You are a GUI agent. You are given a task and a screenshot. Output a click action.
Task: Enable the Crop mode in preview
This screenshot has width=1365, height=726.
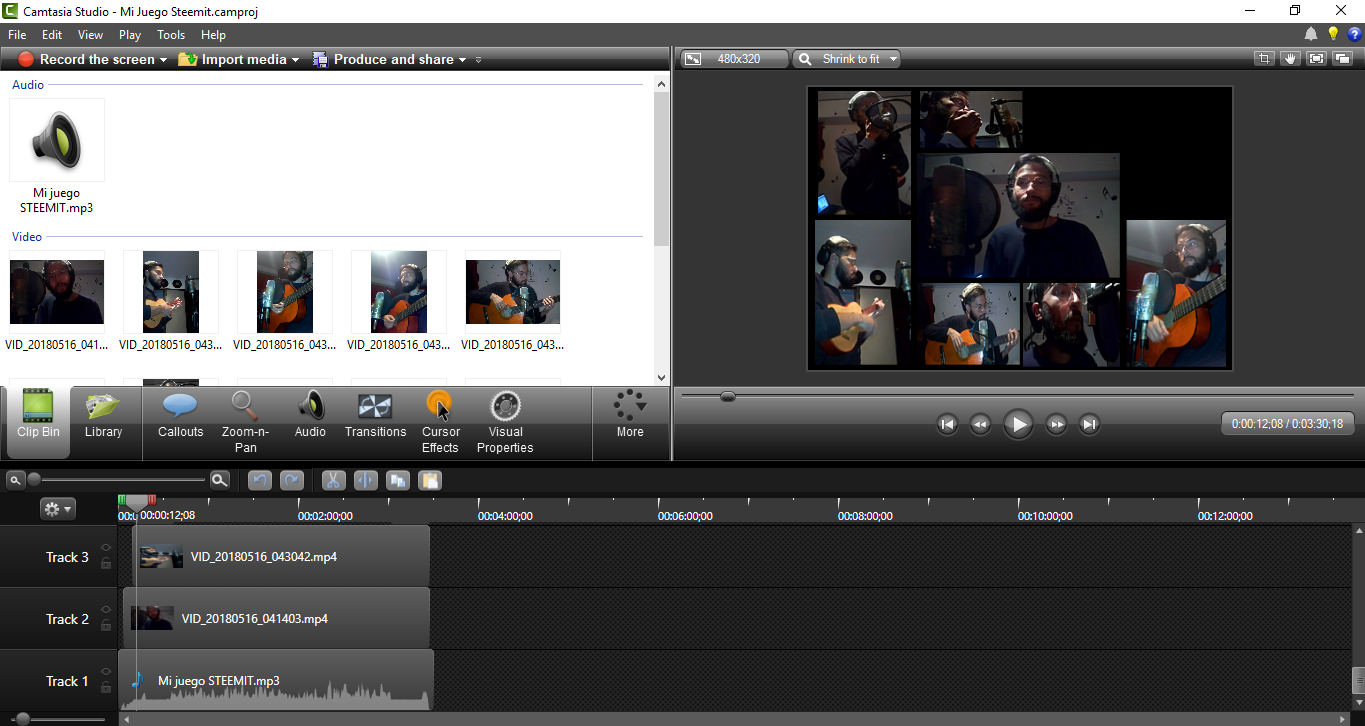pos(1264,59)
